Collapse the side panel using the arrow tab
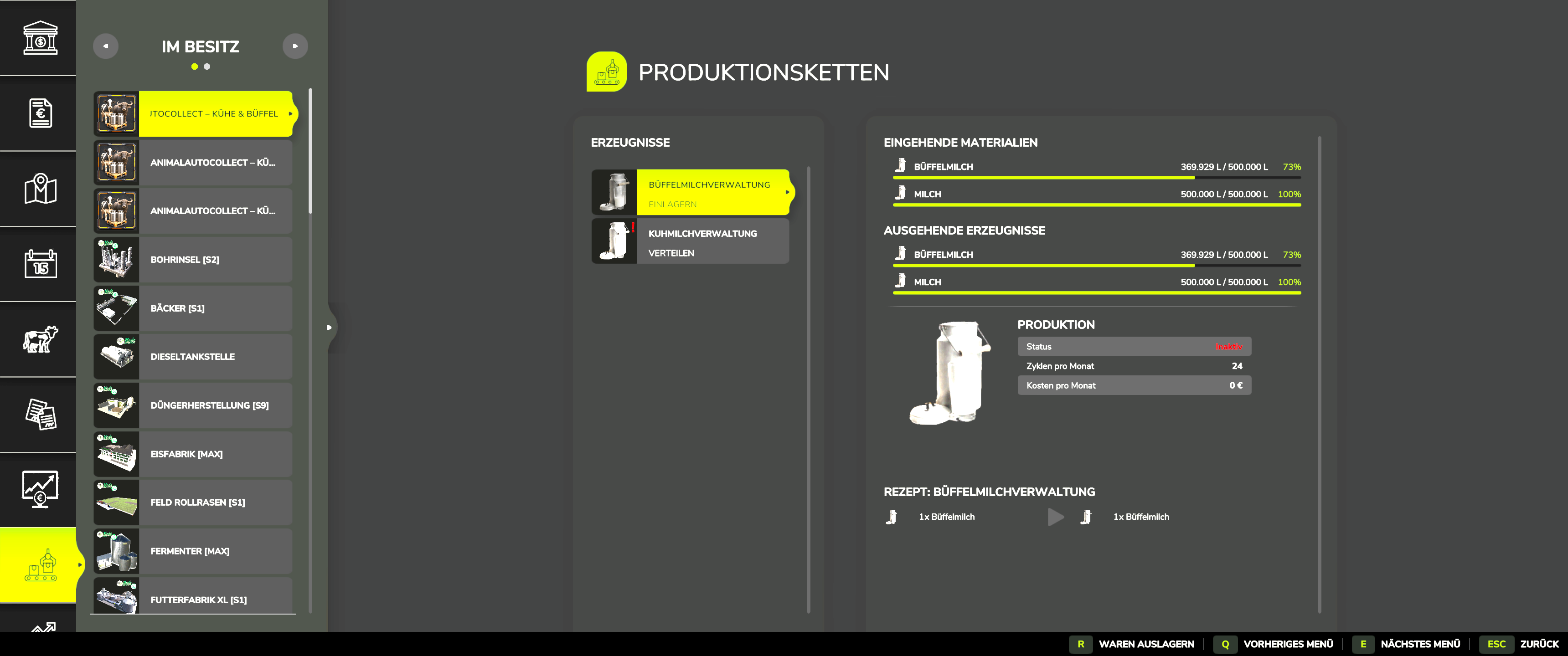1568x656 pixels. [x=329, y=328]
